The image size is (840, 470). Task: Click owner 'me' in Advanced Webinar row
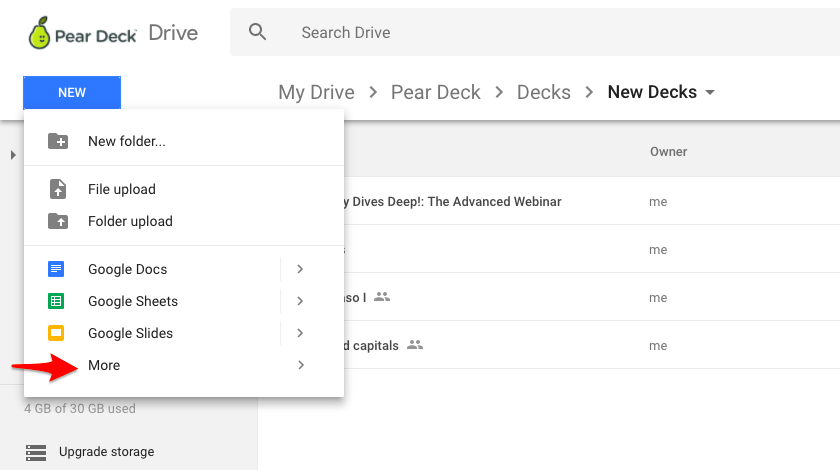pos(658,202)
